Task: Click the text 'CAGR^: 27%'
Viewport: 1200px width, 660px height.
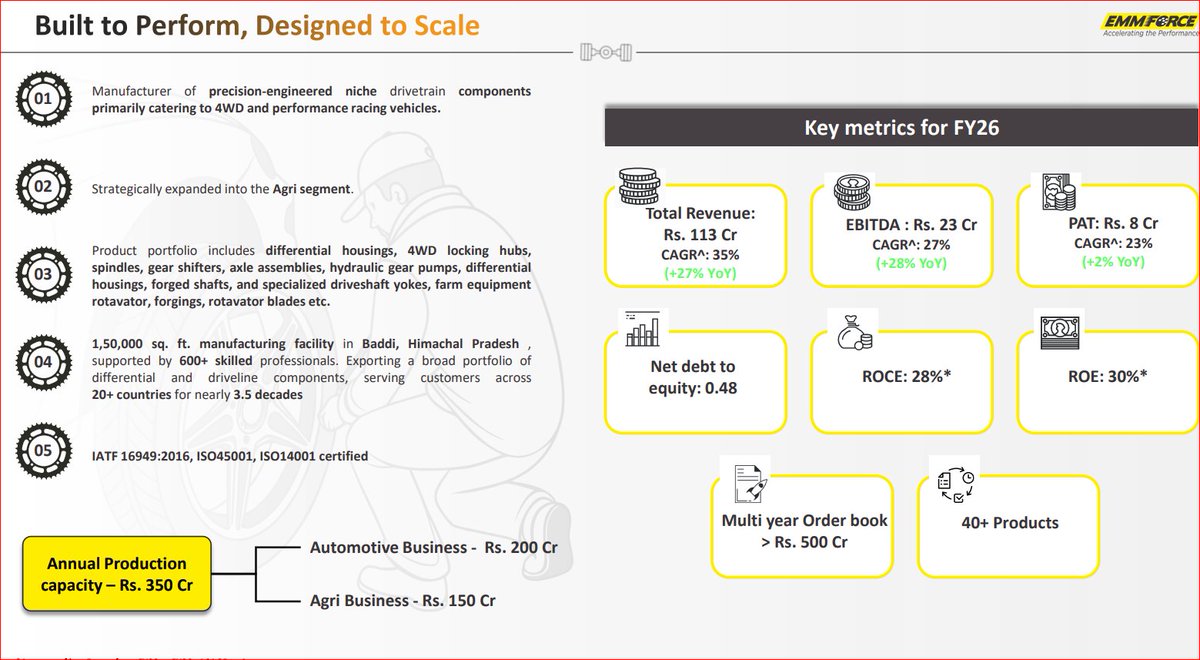Action: click(911, 244)
